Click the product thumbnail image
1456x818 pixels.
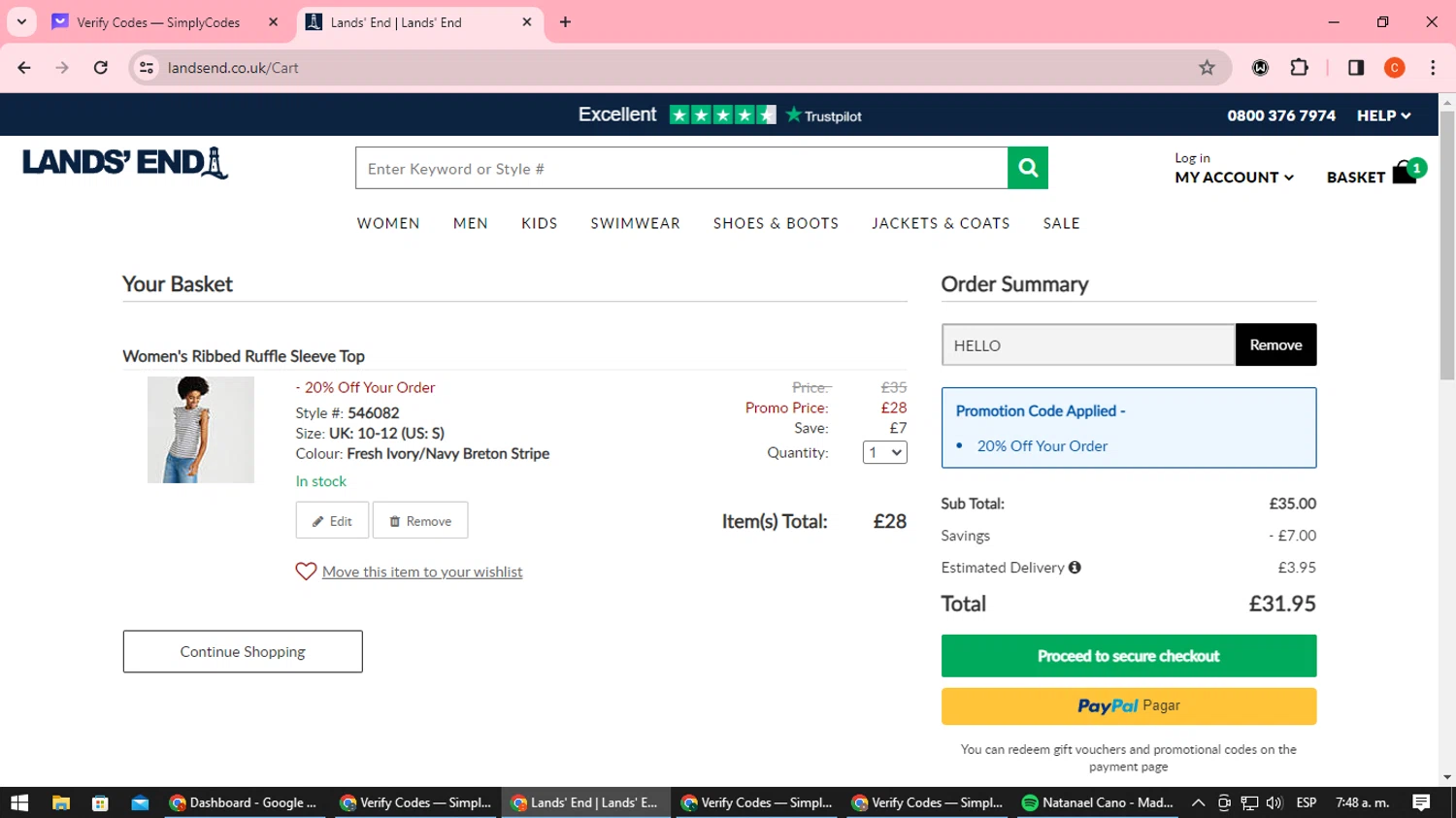pos(201,430)
